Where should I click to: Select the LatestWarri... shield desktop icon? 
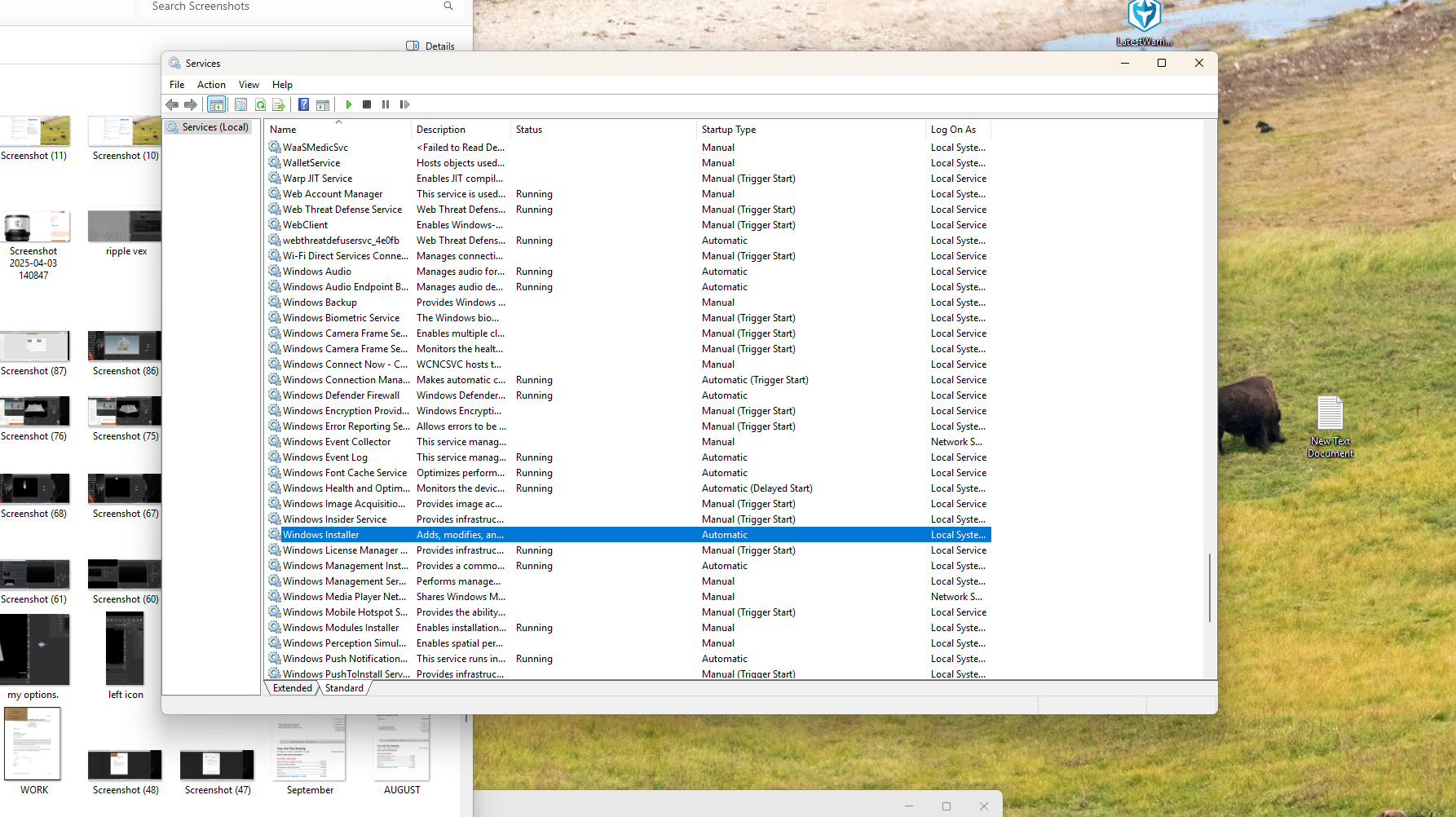coord(1144,23)
